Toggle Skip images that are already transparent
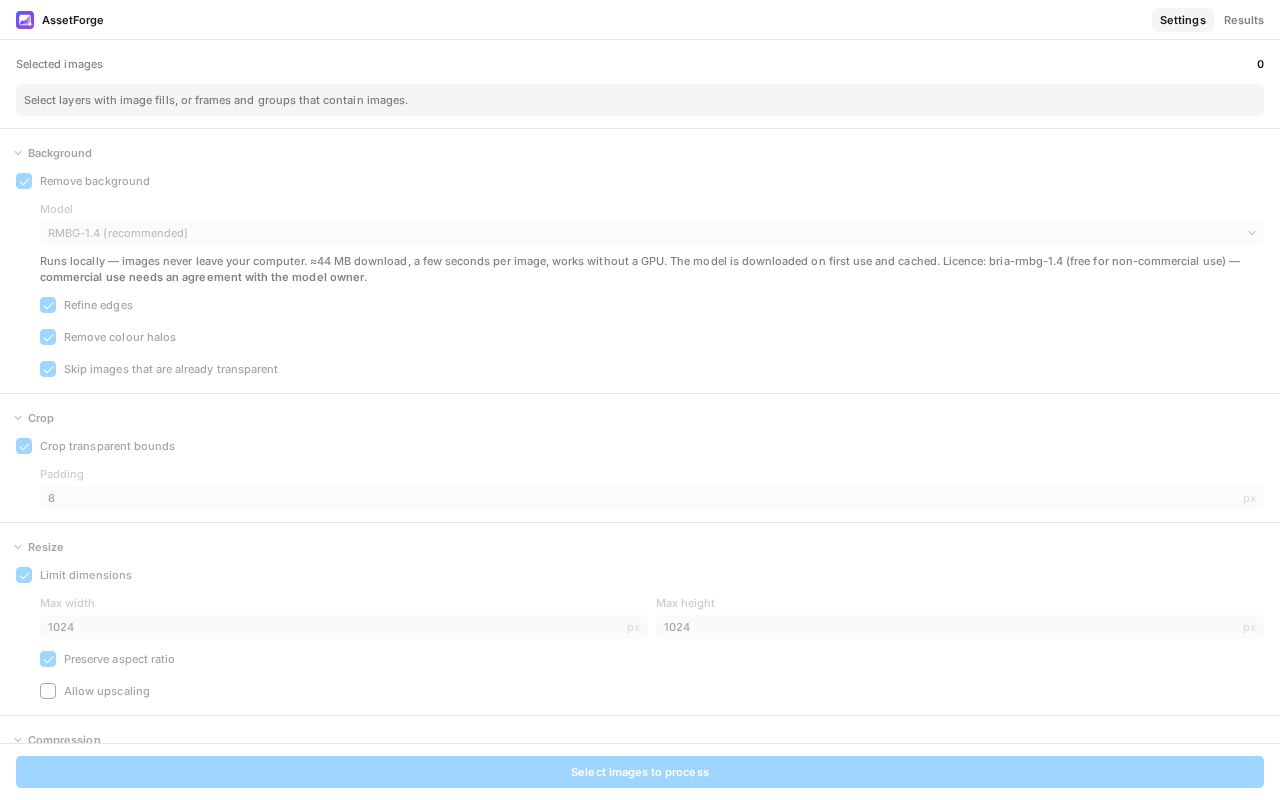The width and height of the screenshot is (1280, 800). 48,369
